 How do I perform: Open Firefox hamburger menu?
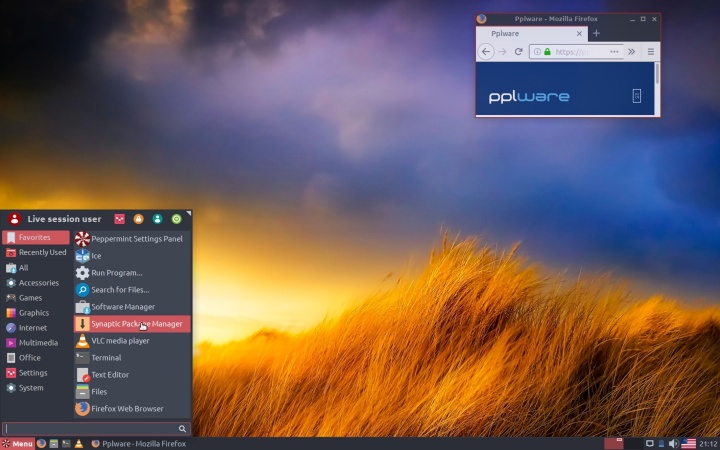coord(650,52)
